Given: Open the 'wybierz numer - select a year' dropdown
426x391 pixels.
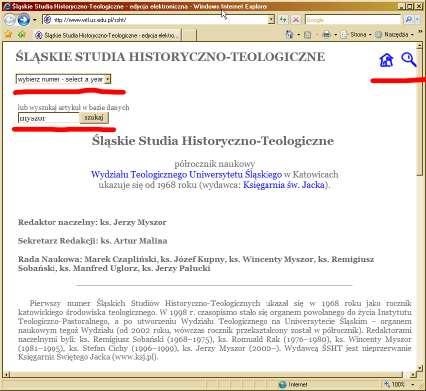Looking at the screenshot, I should (x=63, y=79).
